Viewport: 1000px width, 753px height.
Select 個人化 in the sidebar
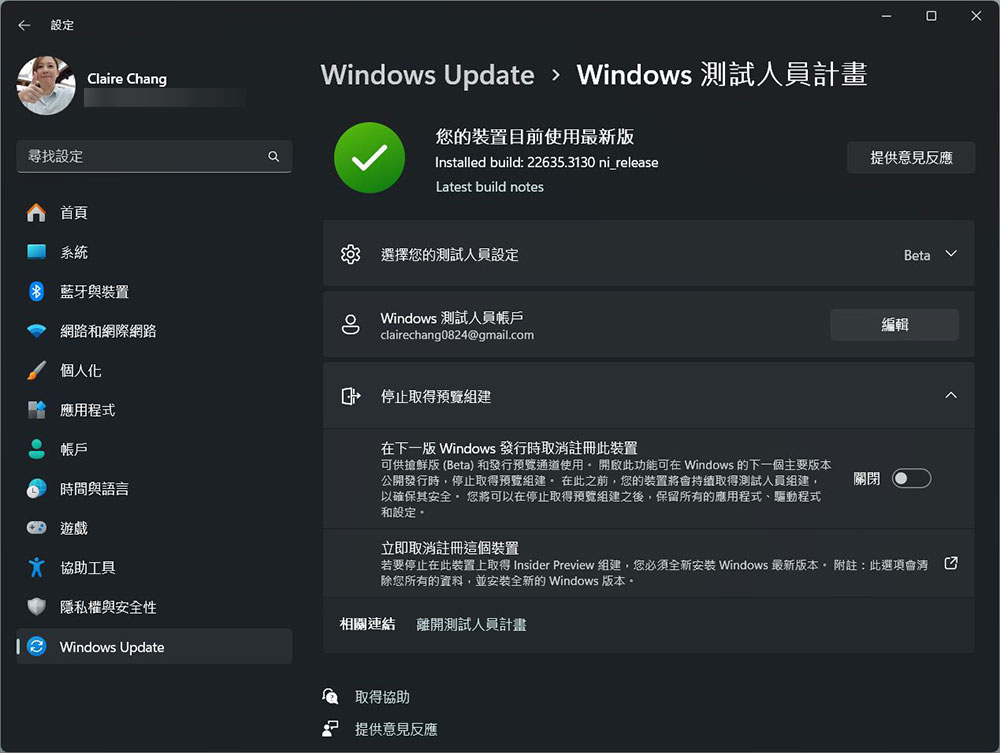point(154,370)
